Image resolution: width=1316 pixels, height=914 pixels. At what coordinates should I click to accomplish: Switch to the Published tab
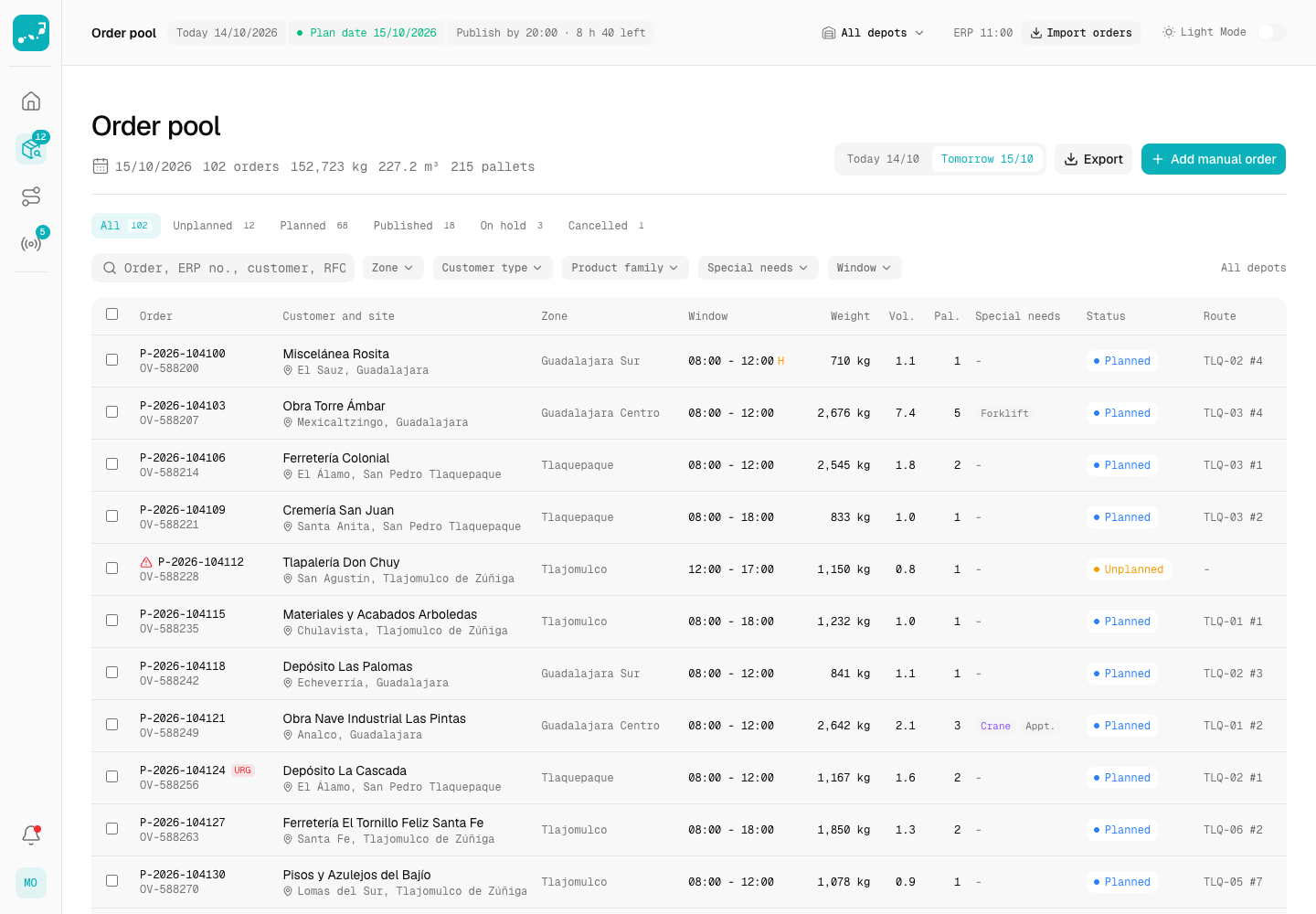point(414,226)
